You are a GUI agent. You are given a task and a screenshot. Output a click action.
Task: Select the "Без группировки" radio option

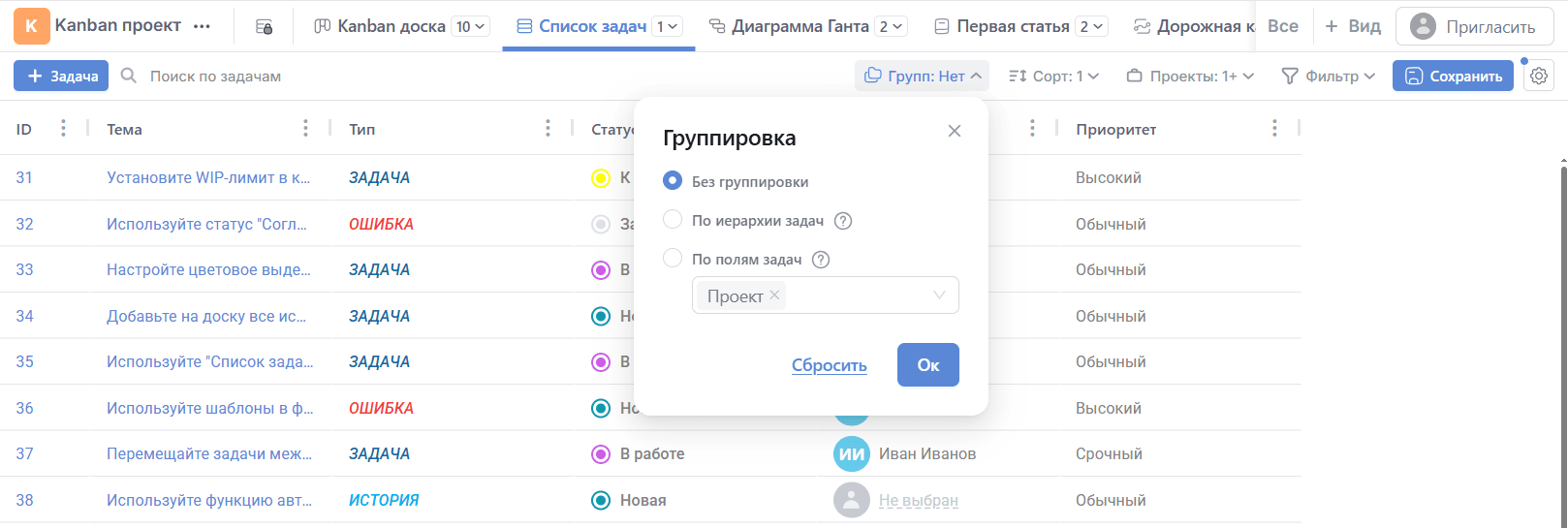[673, 181]
